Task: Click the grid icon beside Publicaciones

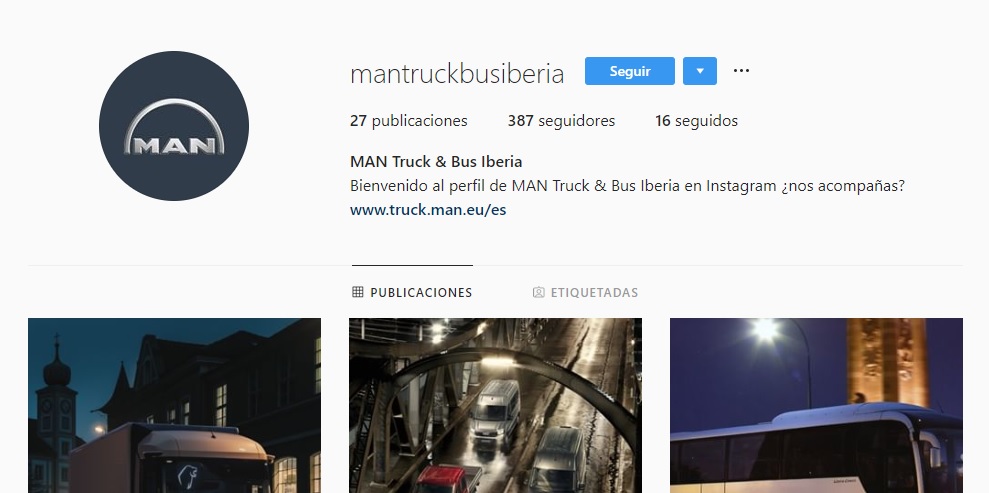Action: pos(358,292)
